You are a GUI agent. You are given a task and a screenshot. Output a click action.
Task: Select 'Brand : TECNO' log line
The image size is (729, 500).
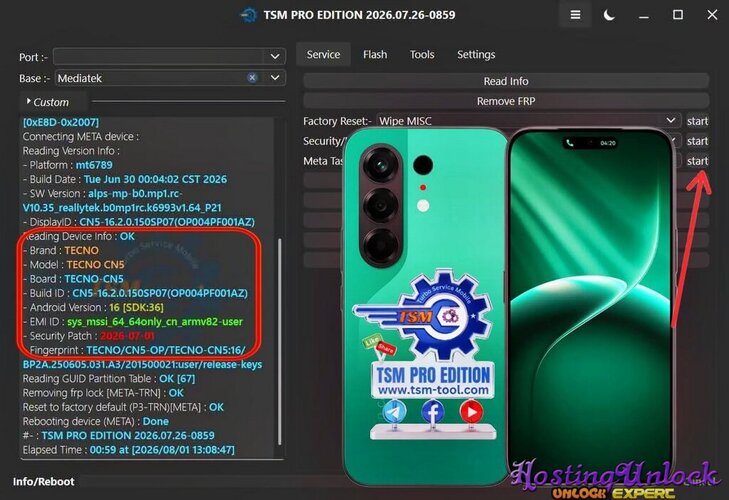click(x=61, y=250)
